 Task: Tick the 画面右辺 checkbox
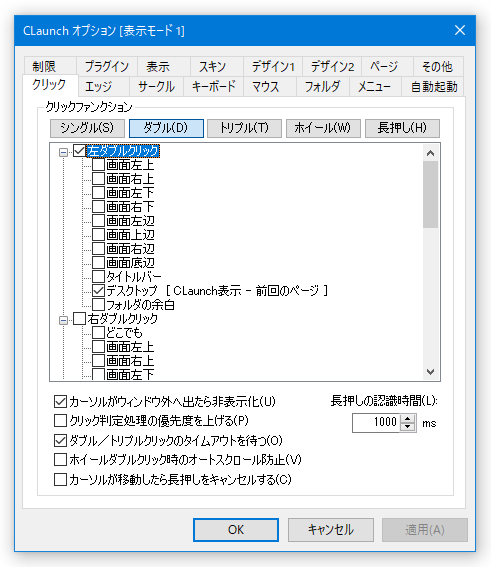(98, 248)
